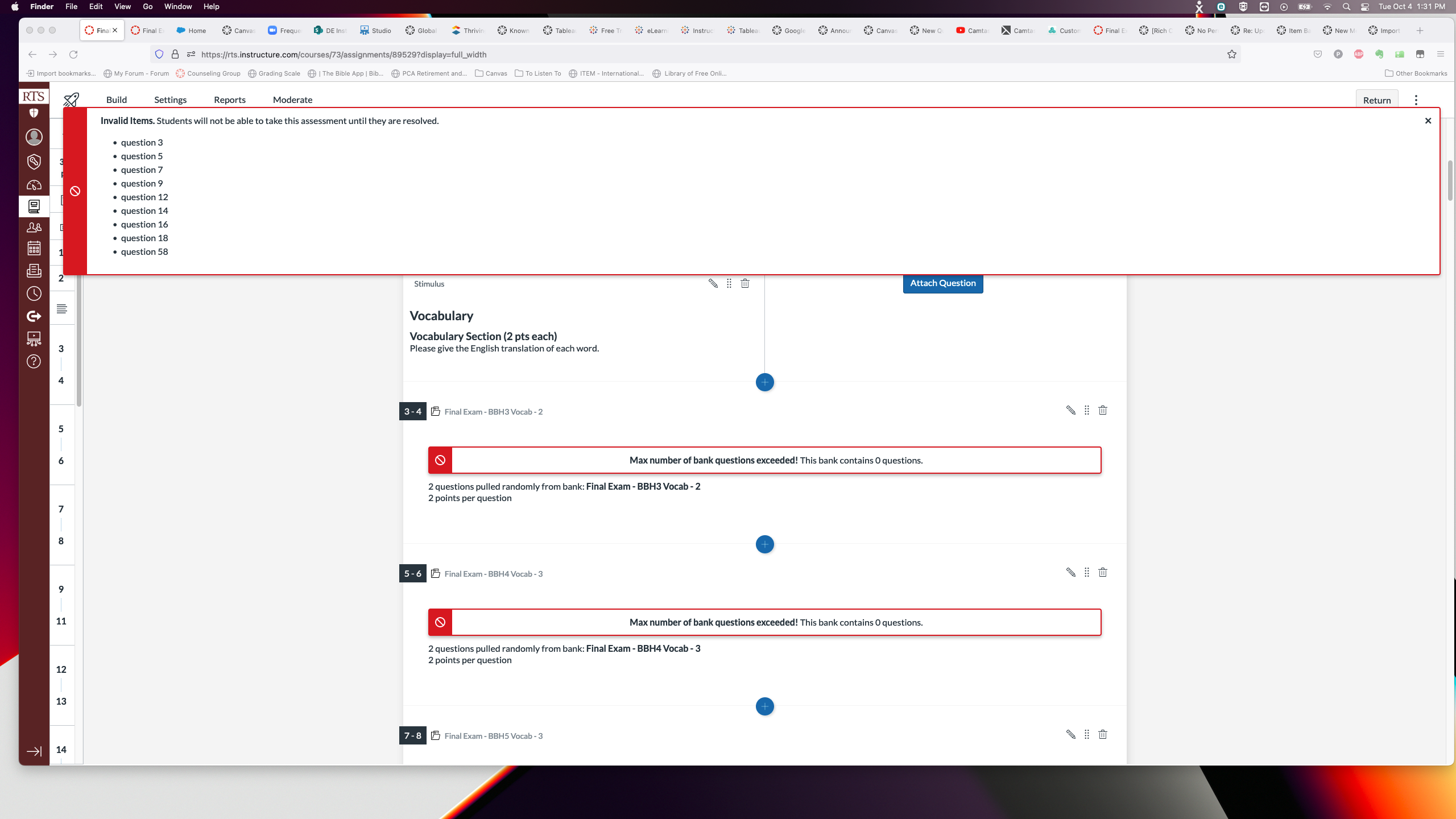Delete the Vocabulary stimulus
The width and height of the screenshot is (1456, 819).
pyautogui.click(x=744, y=283)
